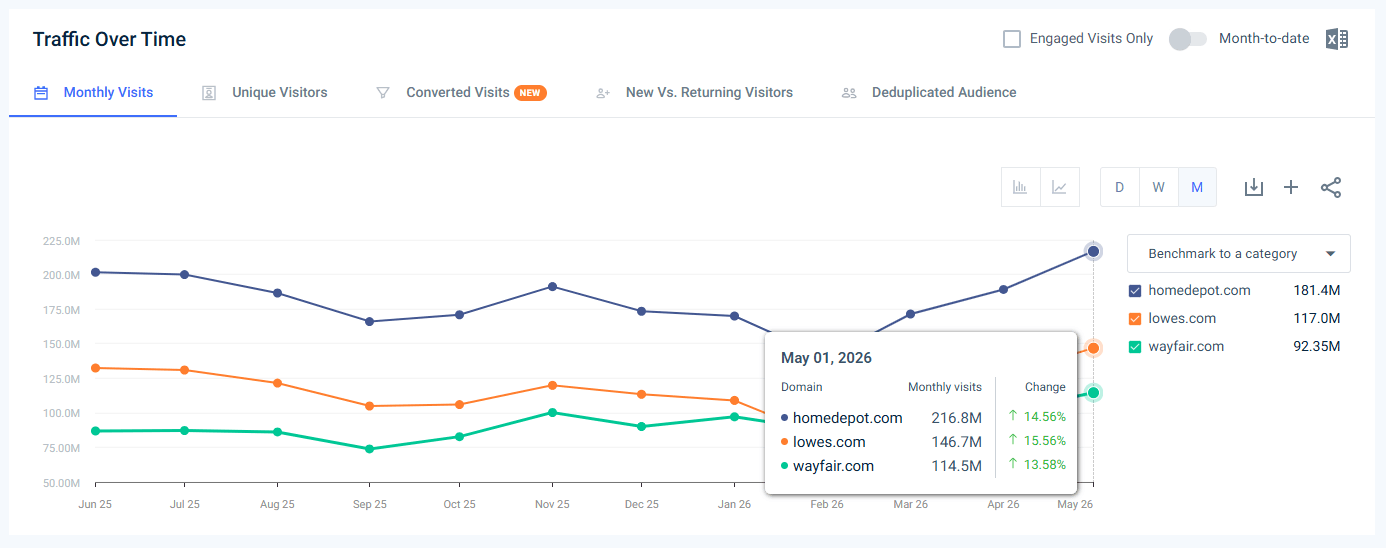Click the NEW badge on Converted Visits
Viewport: 1386px width, 548px height.
(x=530, y=93)
